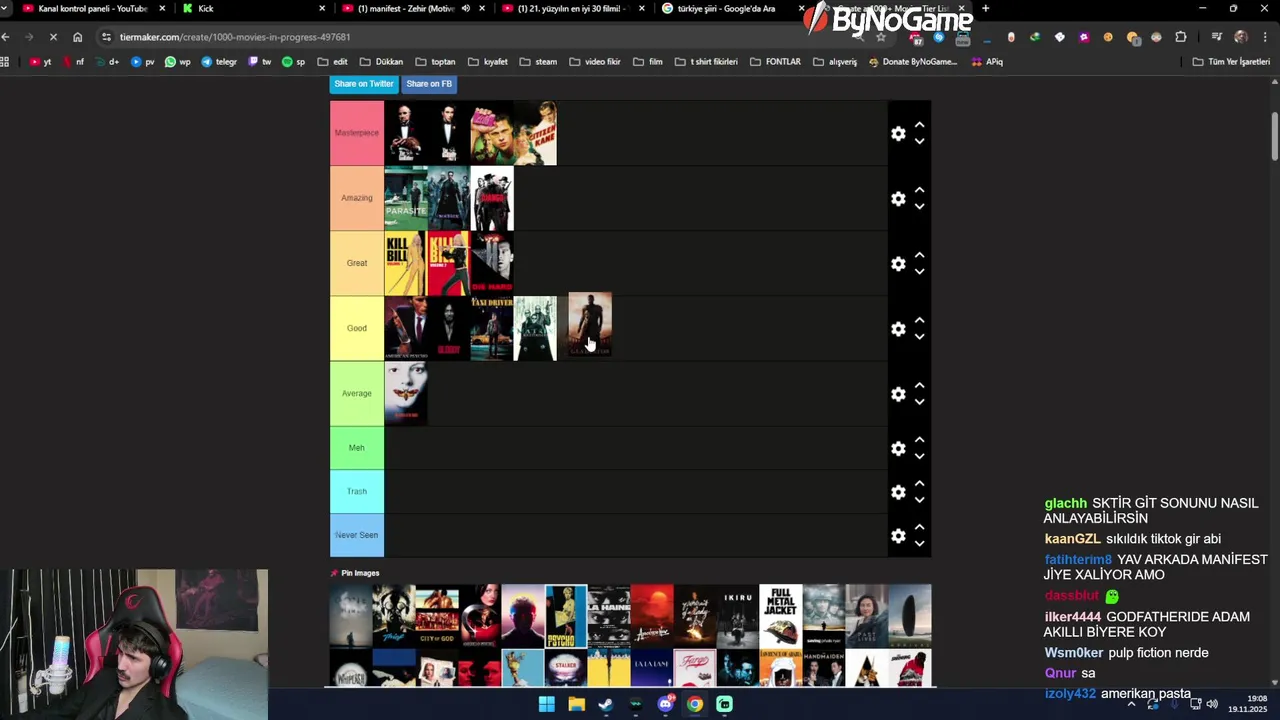Pick the Psycho poster from image pool
The width and height of the screenshot is (1280, 720).
[x=566, y=616]
